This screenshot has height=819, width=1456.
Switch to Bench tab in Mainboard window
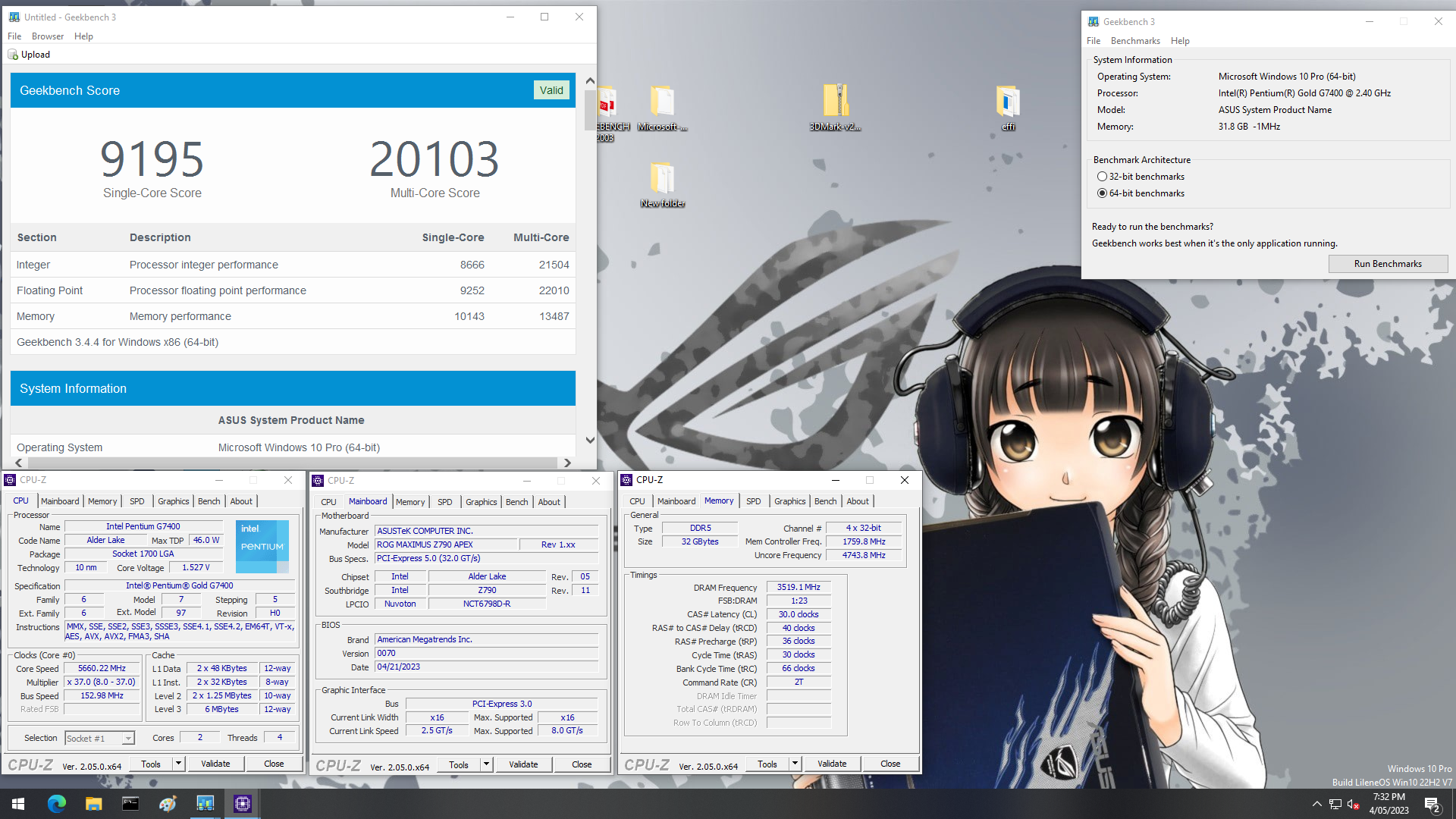click(516, 502)
